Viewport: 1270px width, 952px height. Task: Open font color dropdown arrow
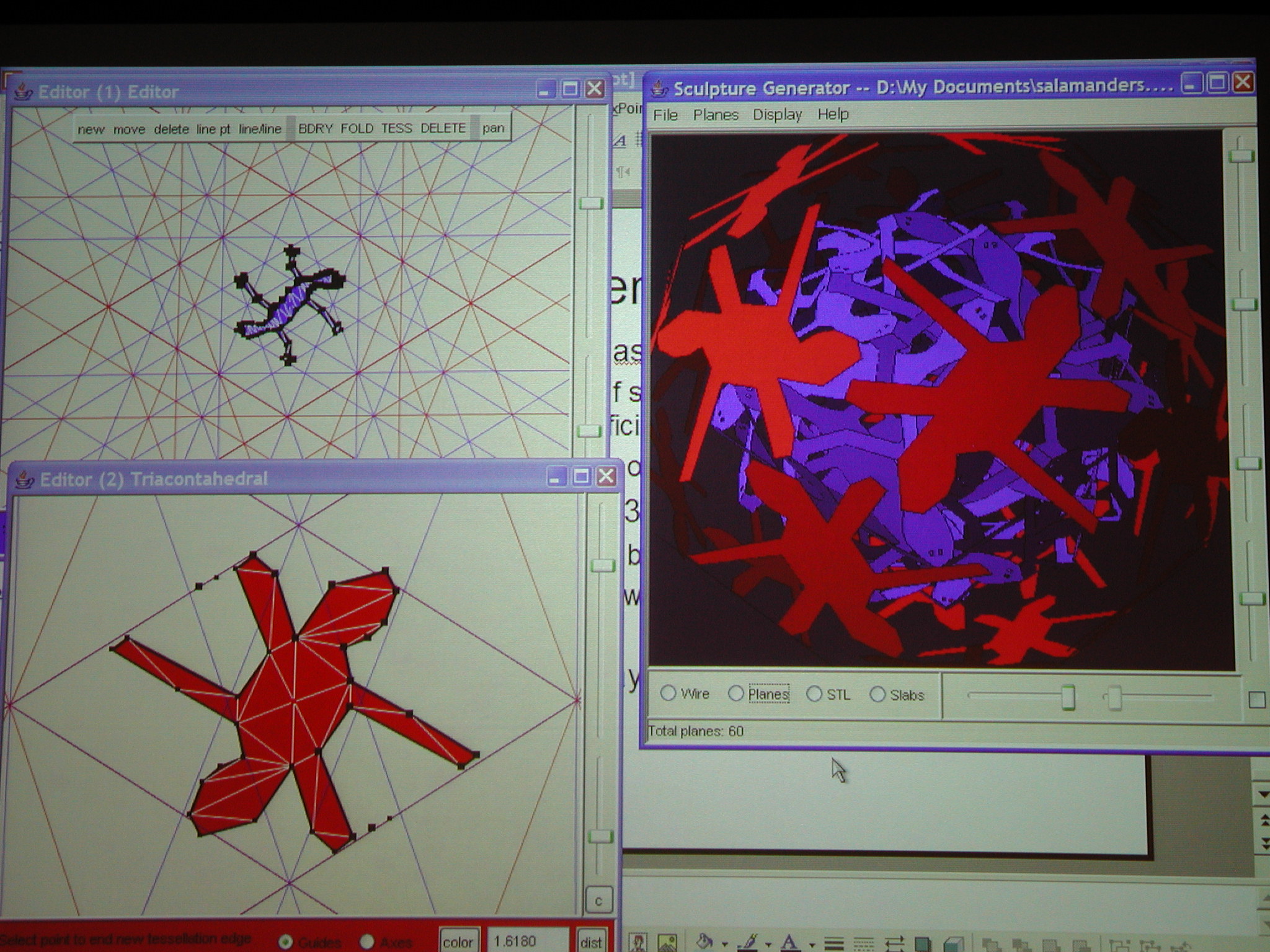click(811, 945)
